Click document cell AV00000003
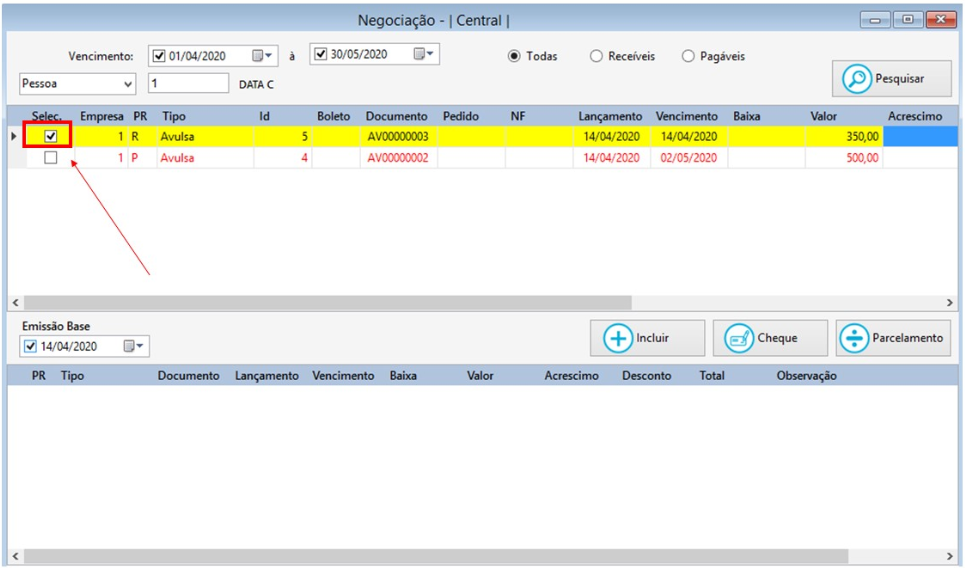965x568 pixels. click(x=398, y=137)
